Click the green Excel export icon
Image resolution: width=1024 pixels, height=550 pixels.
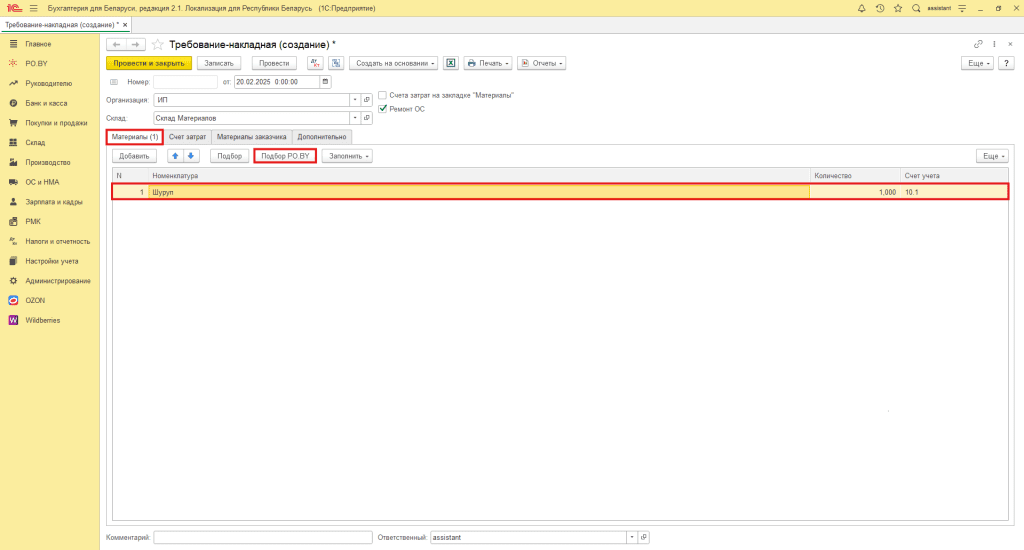tap(451, 63)
